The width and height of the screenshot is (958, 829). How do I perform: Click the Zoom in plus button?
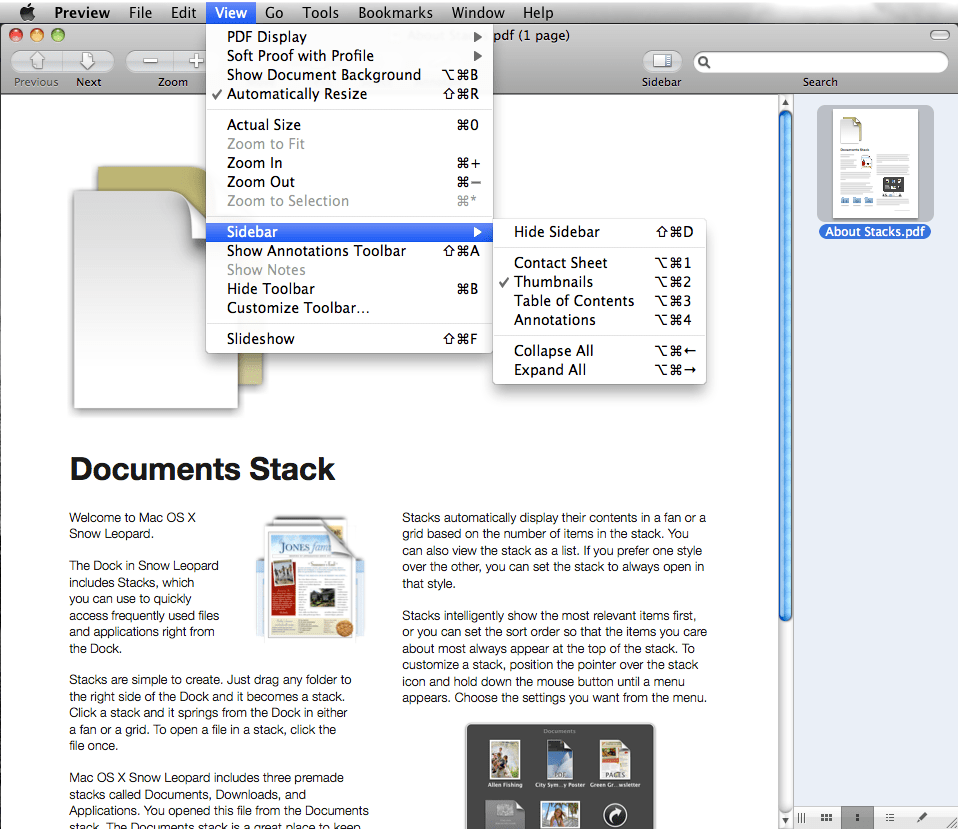(195, 61)
